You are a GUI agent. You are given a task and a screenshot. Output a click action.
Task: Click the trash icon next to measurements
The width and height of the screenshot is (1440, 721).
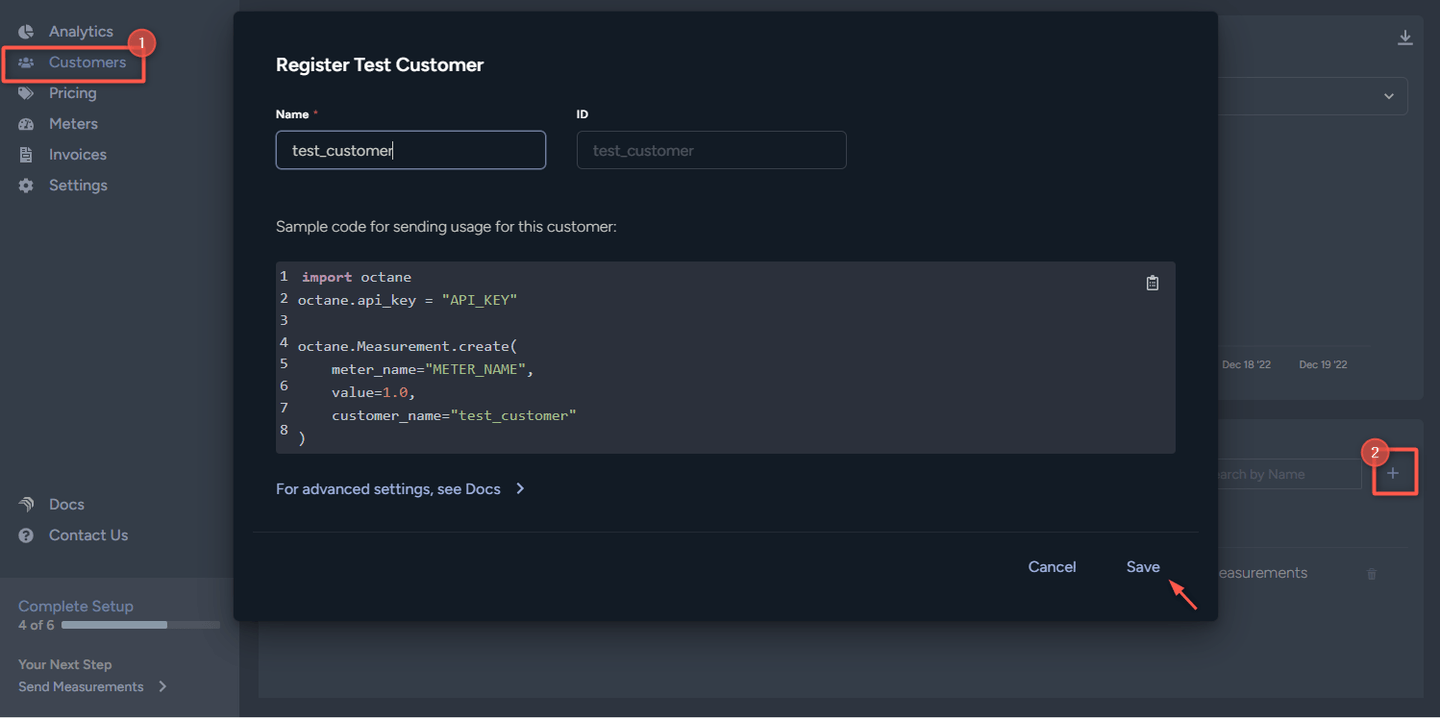pyautogui.click(x=1371, y=573)
